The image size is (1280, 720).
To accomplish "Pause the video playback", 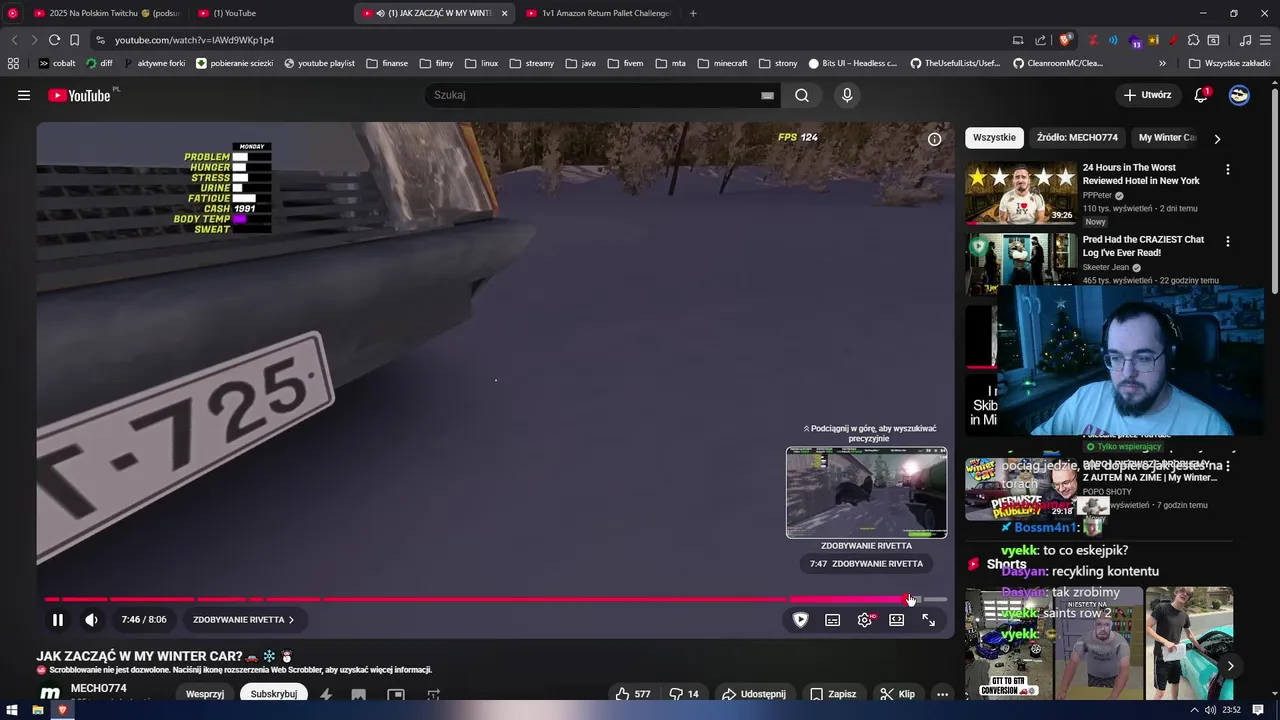I will click(x=58, y=620).
